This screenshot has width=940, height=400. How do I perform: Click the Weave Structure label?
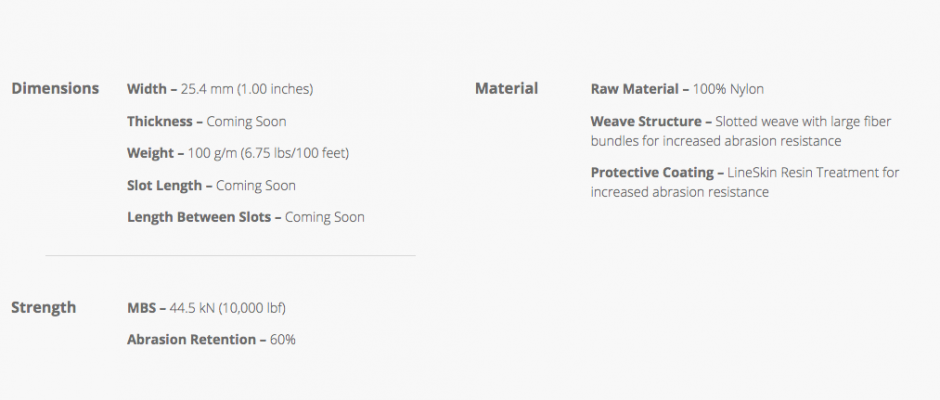pos(645,121)
